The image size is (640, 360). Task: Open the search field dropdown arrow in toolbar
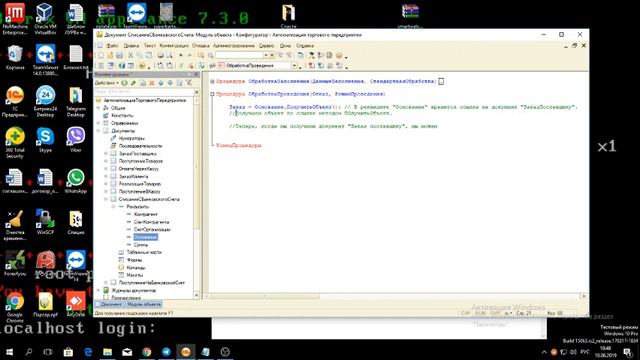pyautogui.click(x=266, y=55)
